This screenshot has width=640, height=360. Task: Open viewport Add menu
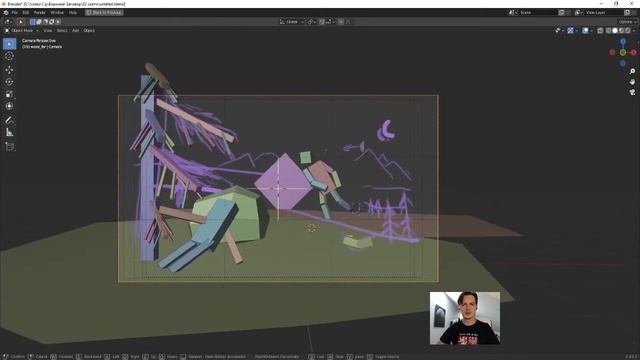click(x=76, y=31)
